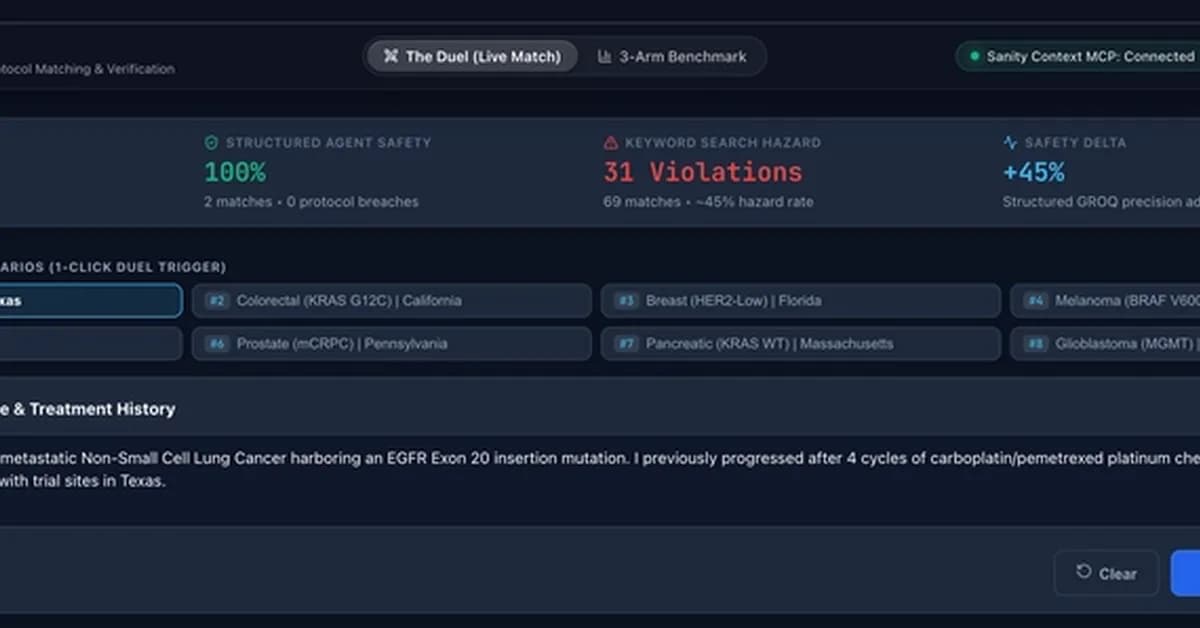Screen dimensions: 1200x628
Task: Click the 31 Violations value
Action: 702,172
